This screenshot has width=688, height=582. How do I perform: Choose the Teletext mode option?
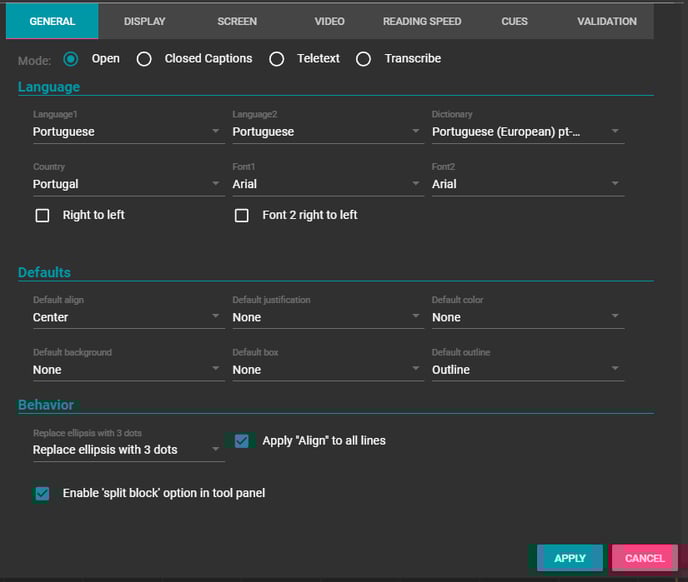277,59
